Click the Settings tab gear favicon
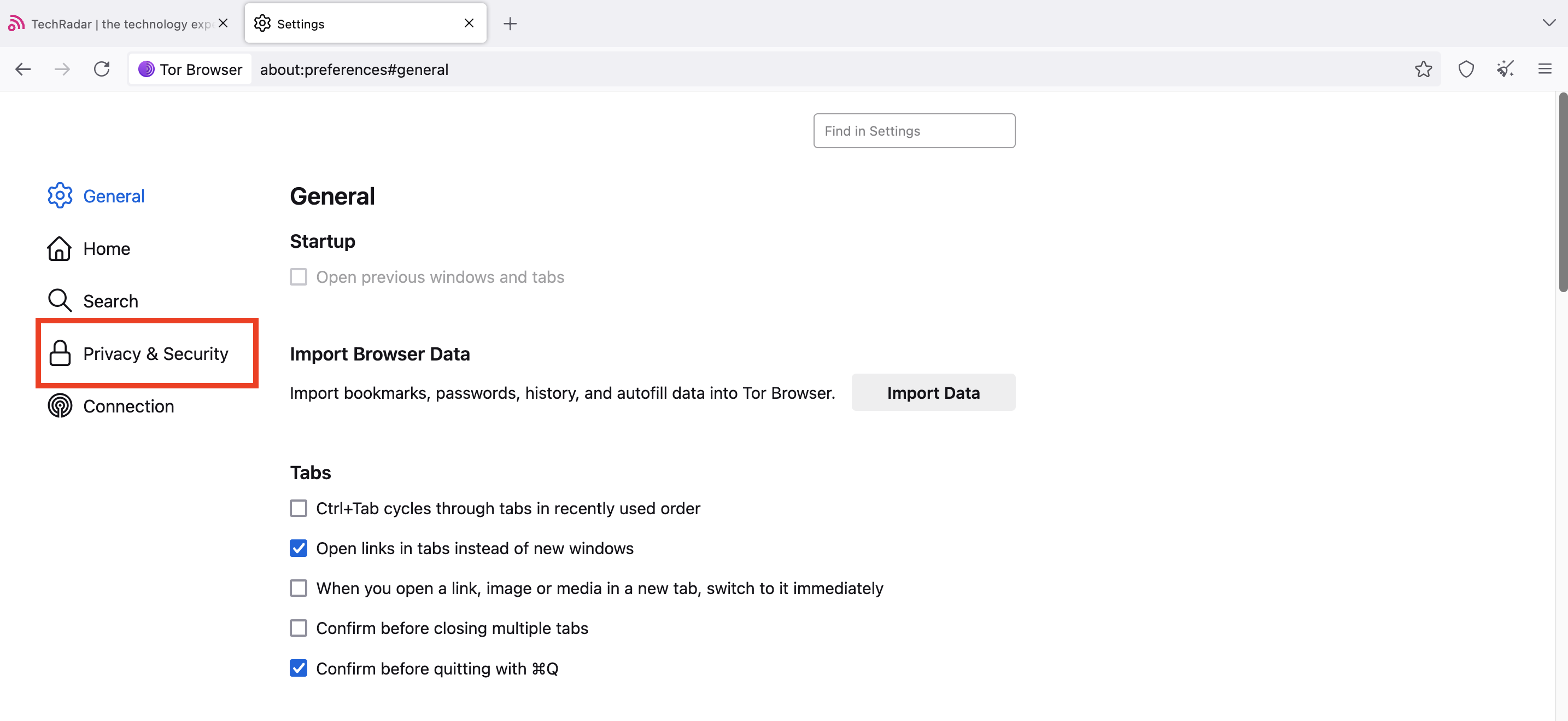The width and height of the screenshot is (1568, 721). [262, 23]
